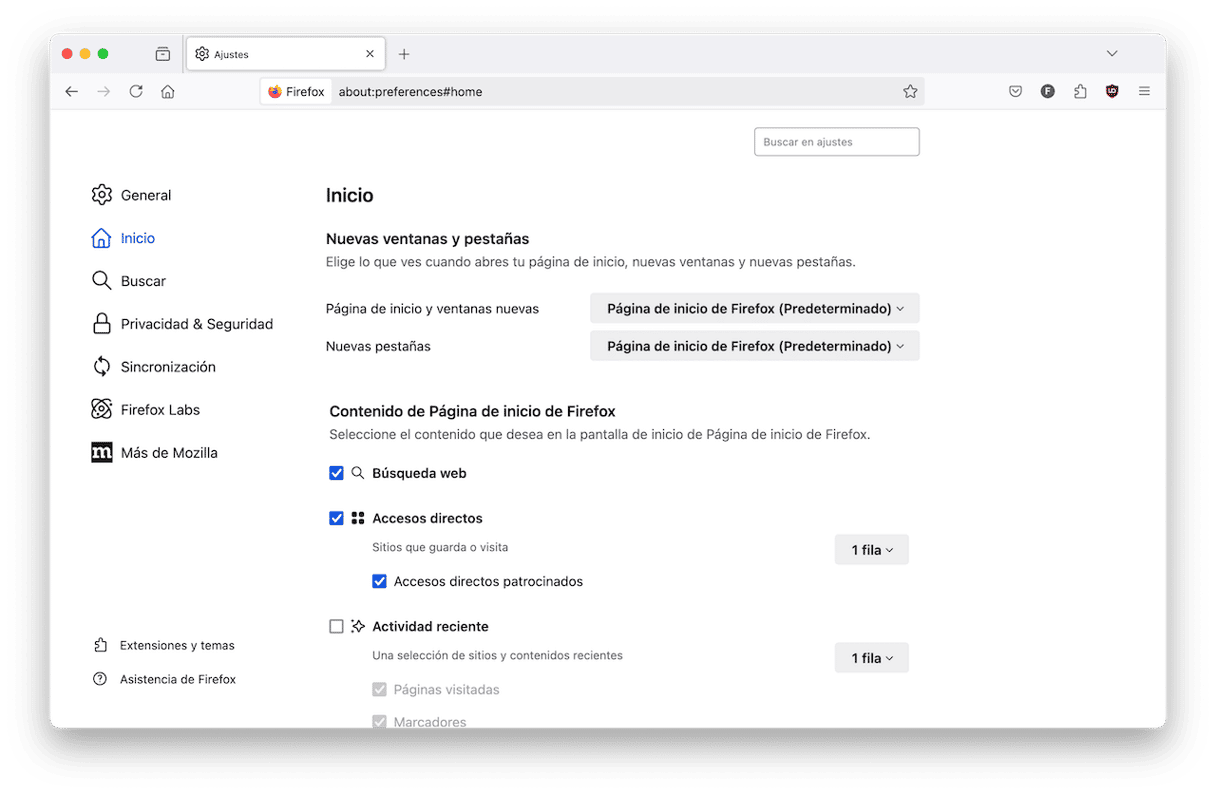Viewport: 1216px width, 794px height.
Task: Open Página de inicio y ventanas nuevas dropdown
Action: pyautogui.click(x=755, y=308)
